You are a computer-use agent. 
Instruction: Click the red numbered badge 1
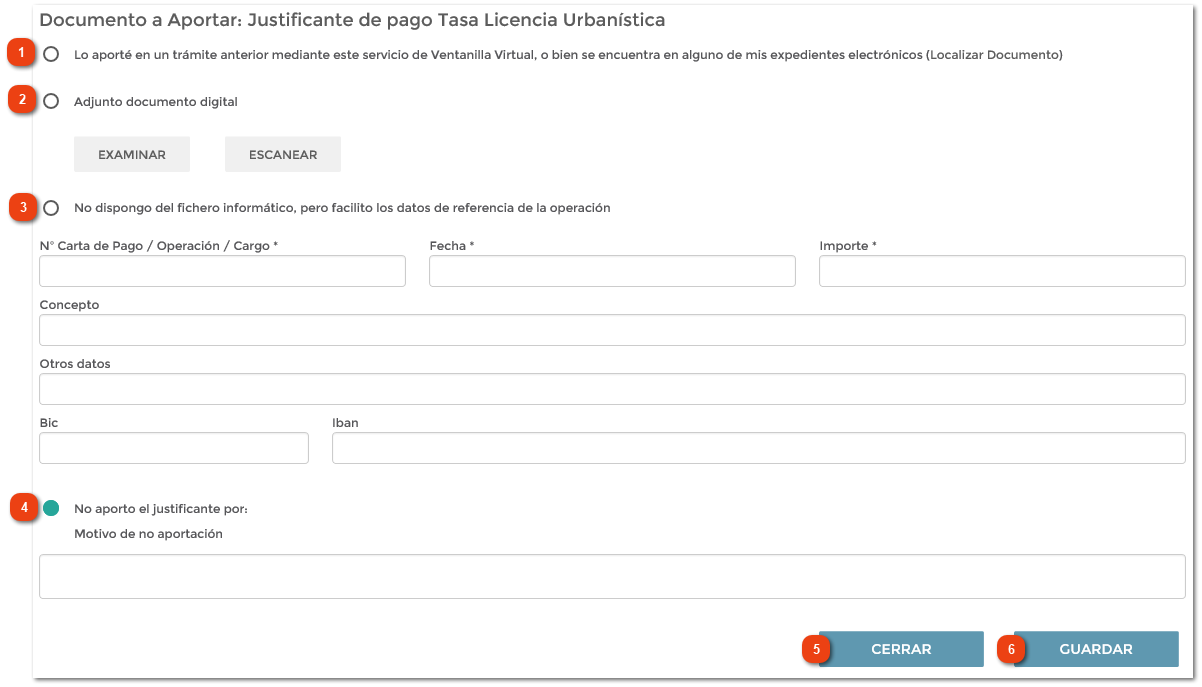coord(19,51)
